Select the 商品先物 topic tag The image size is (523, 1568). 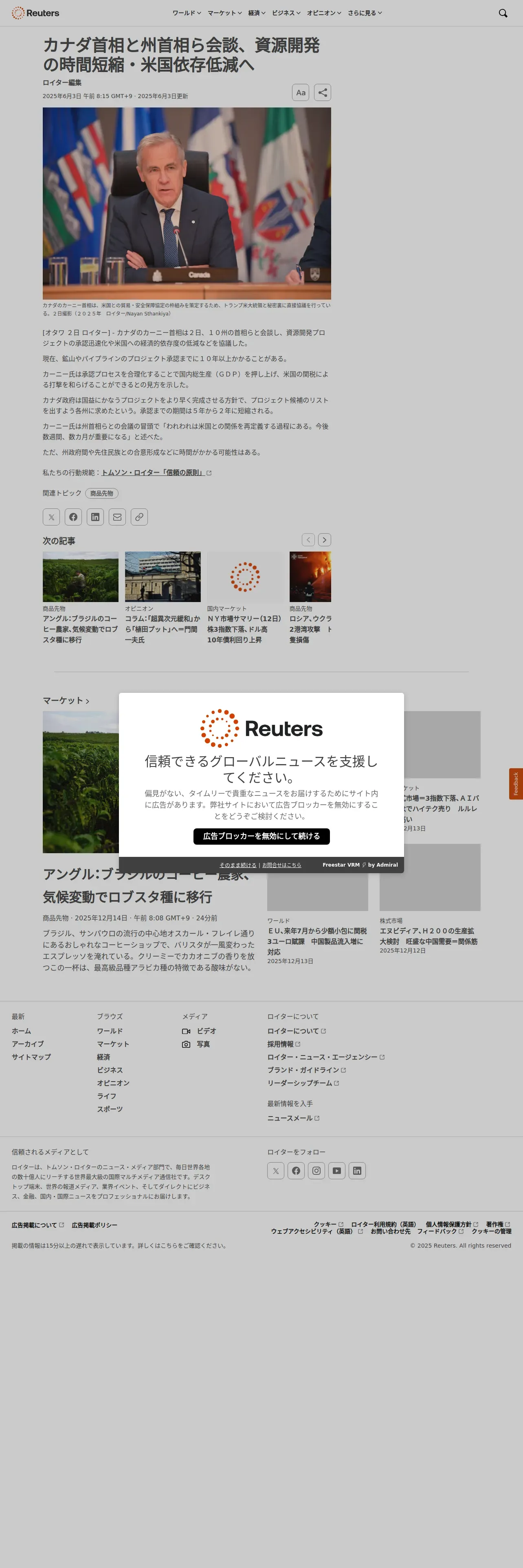click(x=102, y=493)
